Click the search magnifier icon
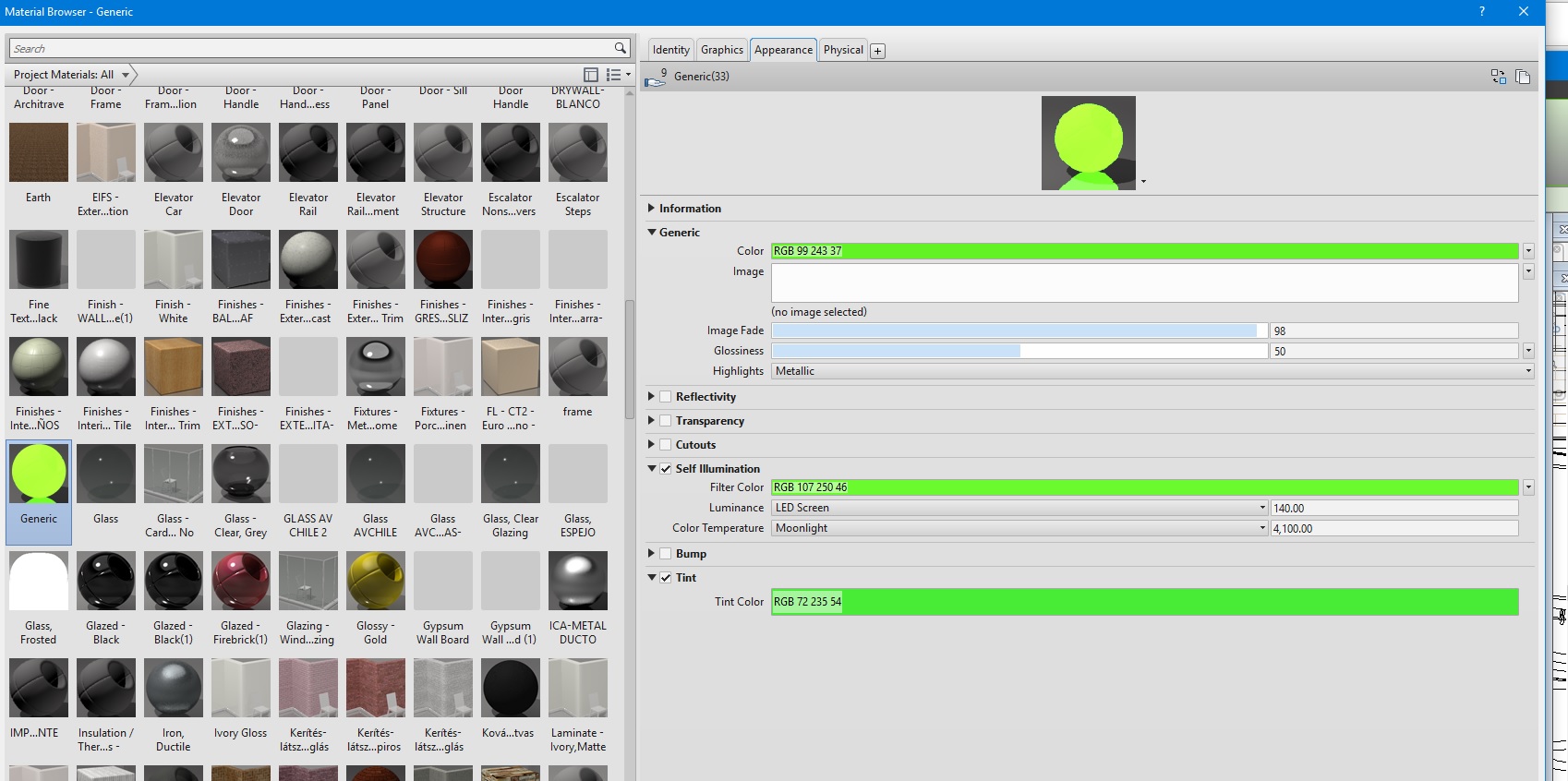 tap(621, 48)
